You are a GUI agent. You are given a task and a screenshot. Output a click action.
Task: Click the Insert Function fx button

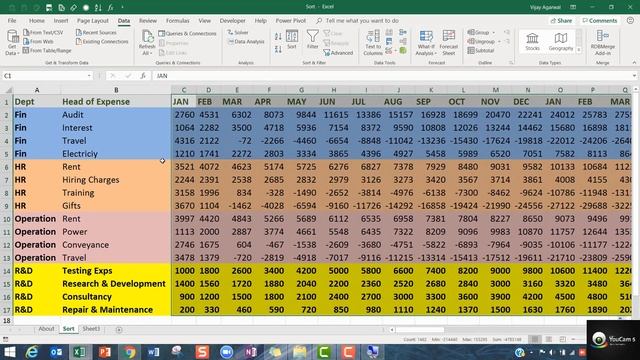[x=143, y=76]
